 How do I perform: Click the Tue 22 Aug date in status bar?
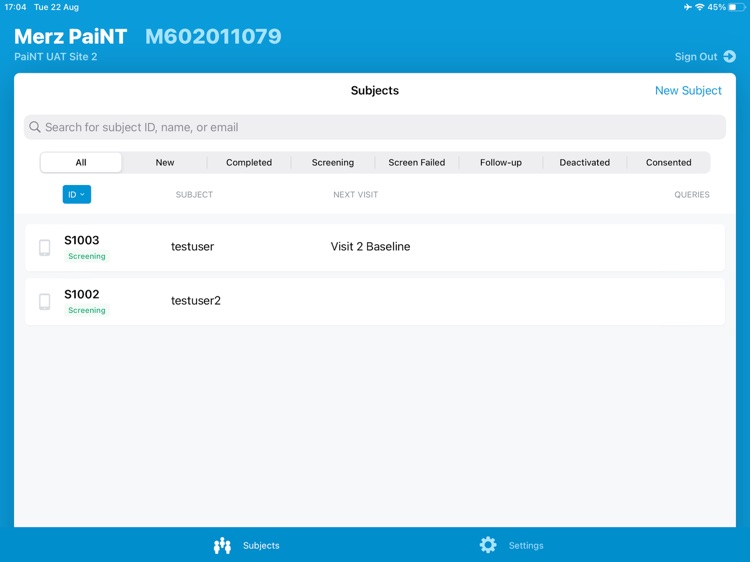[56, 7]
